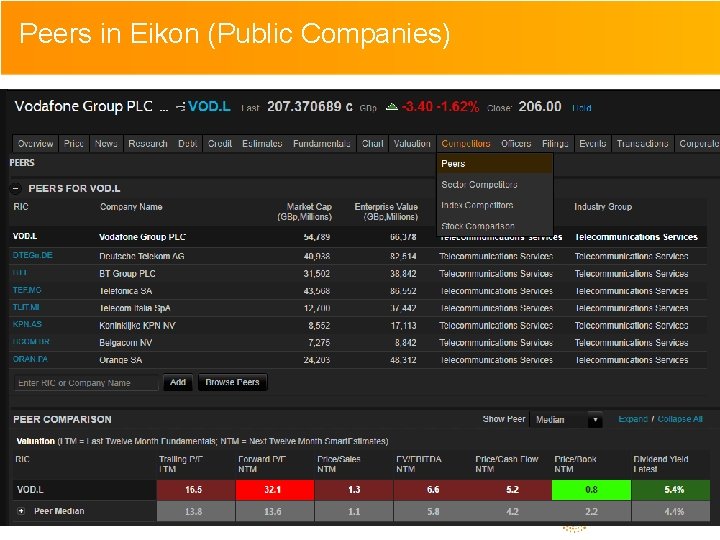Click the Enter RIC or Company Name field
The image size is (720, 540).
(x=86, y=382)
